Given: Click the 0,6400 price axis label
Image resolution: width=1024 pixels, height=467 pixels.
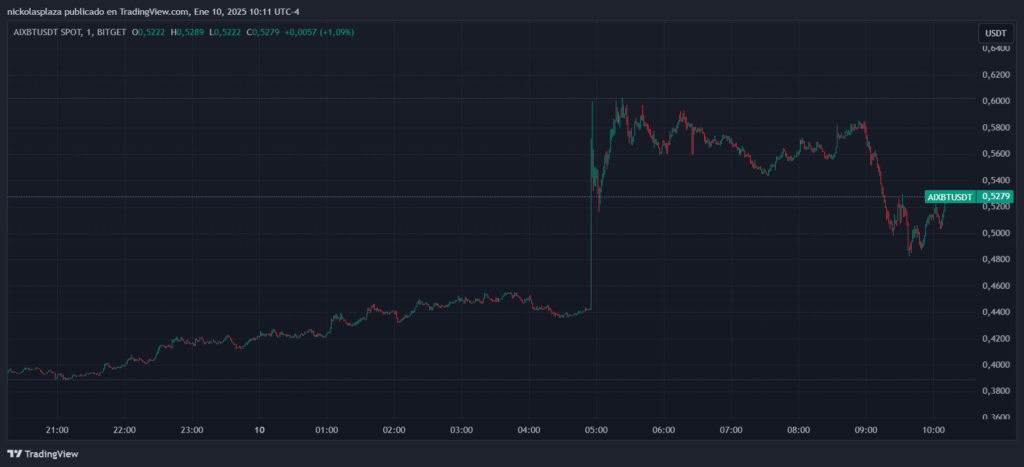Looking at the screenshot, I should (x=996, y=48).
